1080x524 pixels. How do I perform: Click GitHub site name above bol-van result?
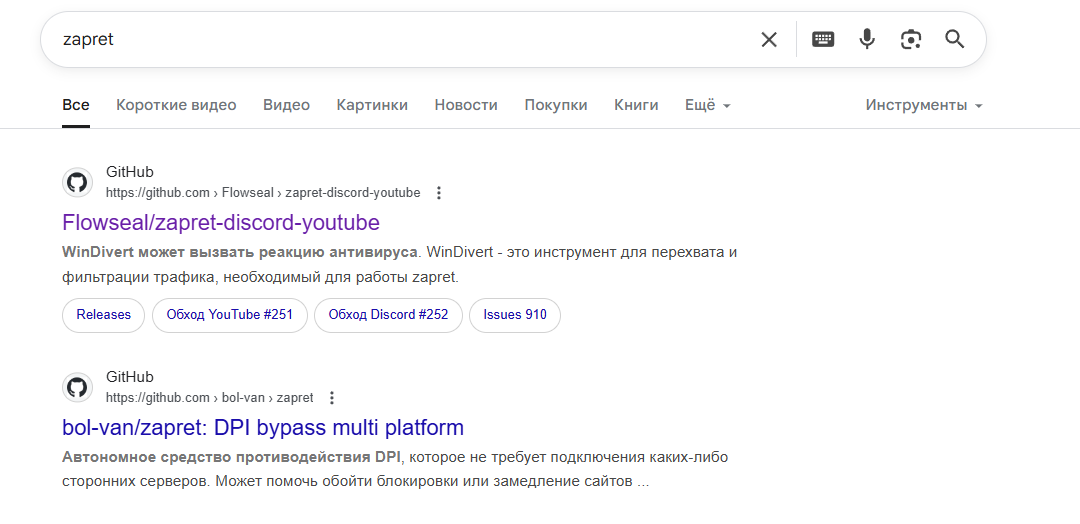(x=129, y=377)
